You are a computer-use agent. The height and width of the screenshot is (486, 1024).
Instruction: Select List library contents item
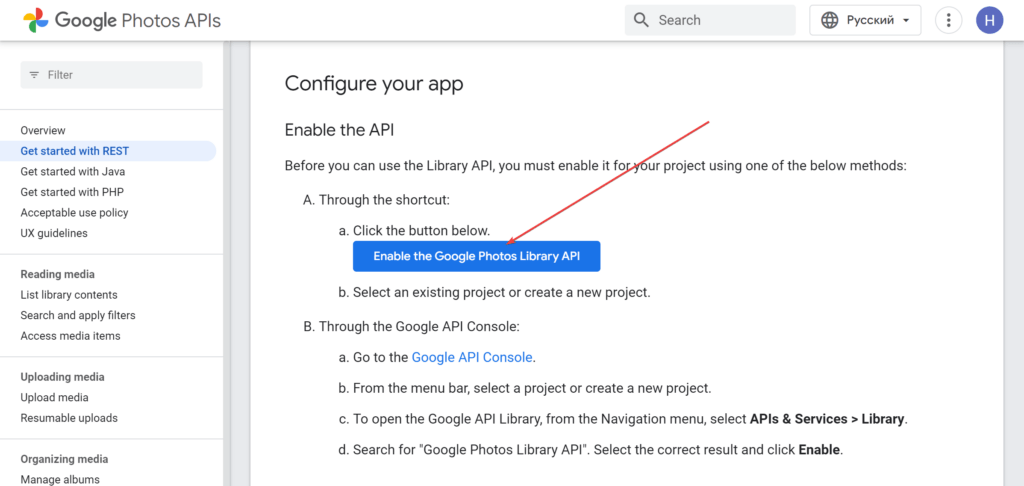click(69, 295)
